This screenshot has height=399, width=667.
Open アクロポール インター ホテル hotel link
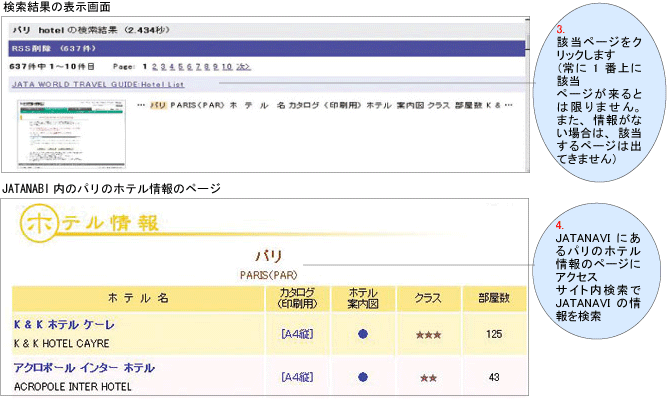point(84,368)
